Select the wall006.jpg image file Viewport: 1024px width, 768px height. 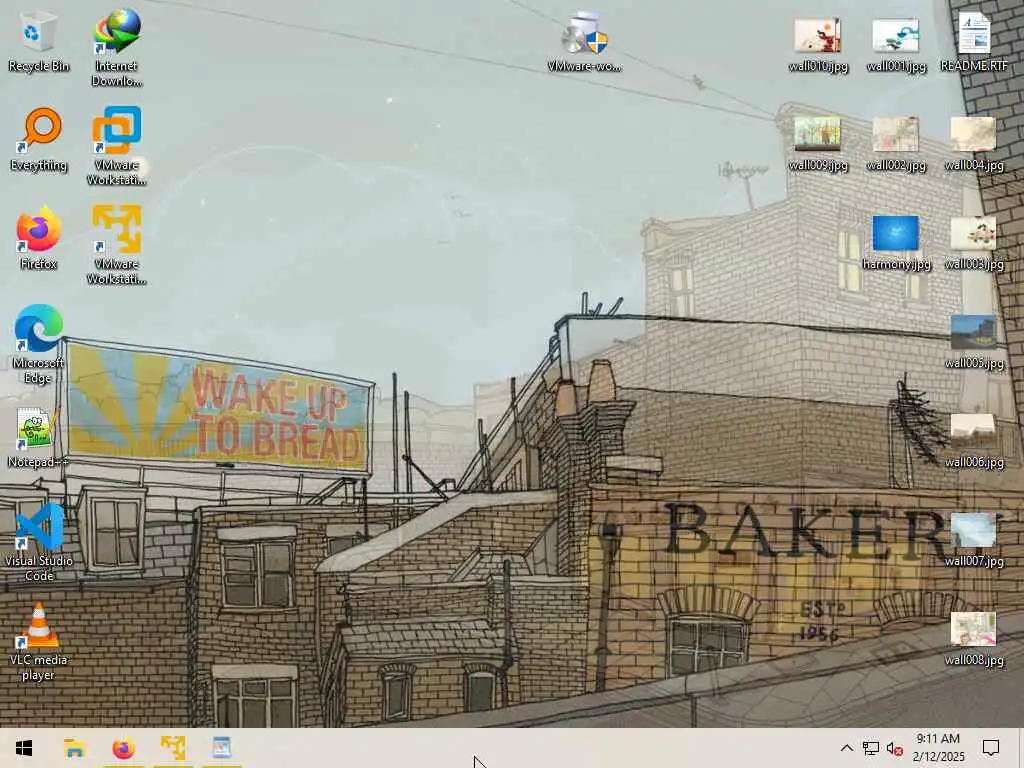coord(974,441)
